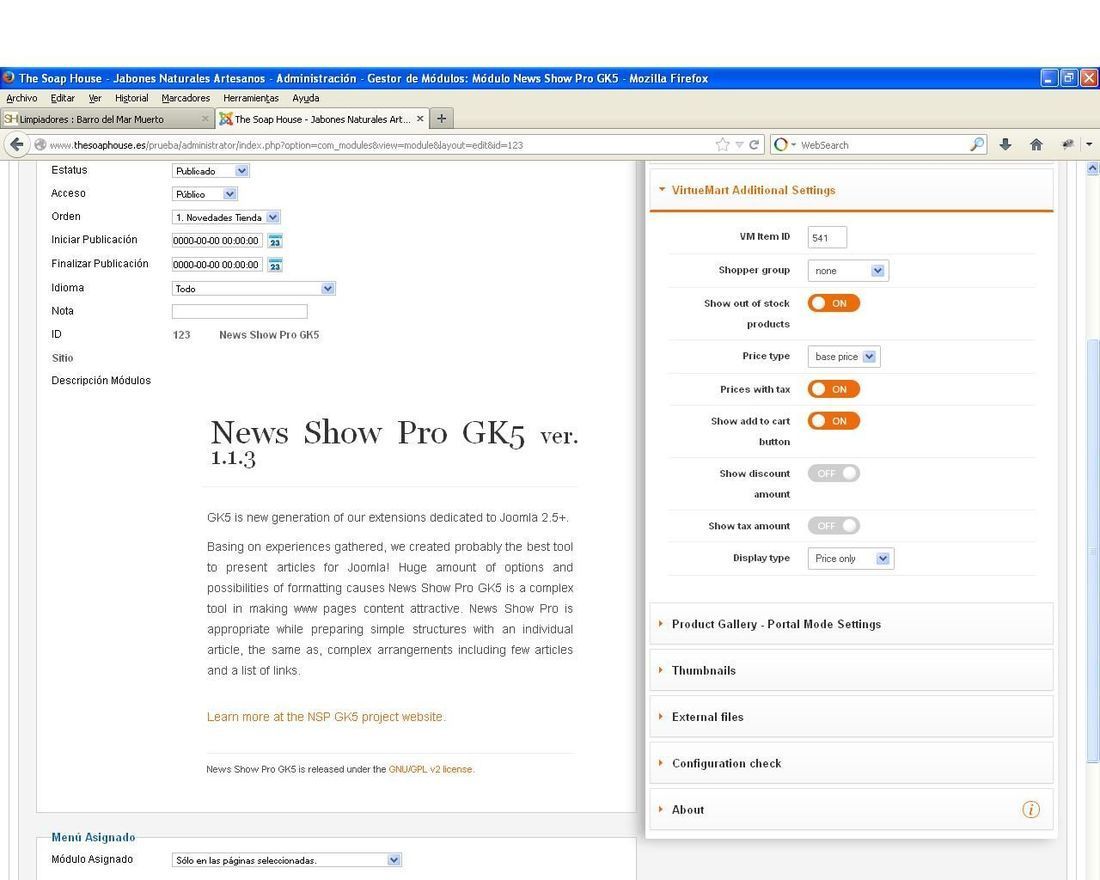This screenshot has height=880, width=1100.
Task: Toggle Show add to cart button switch
Action: 833,421
